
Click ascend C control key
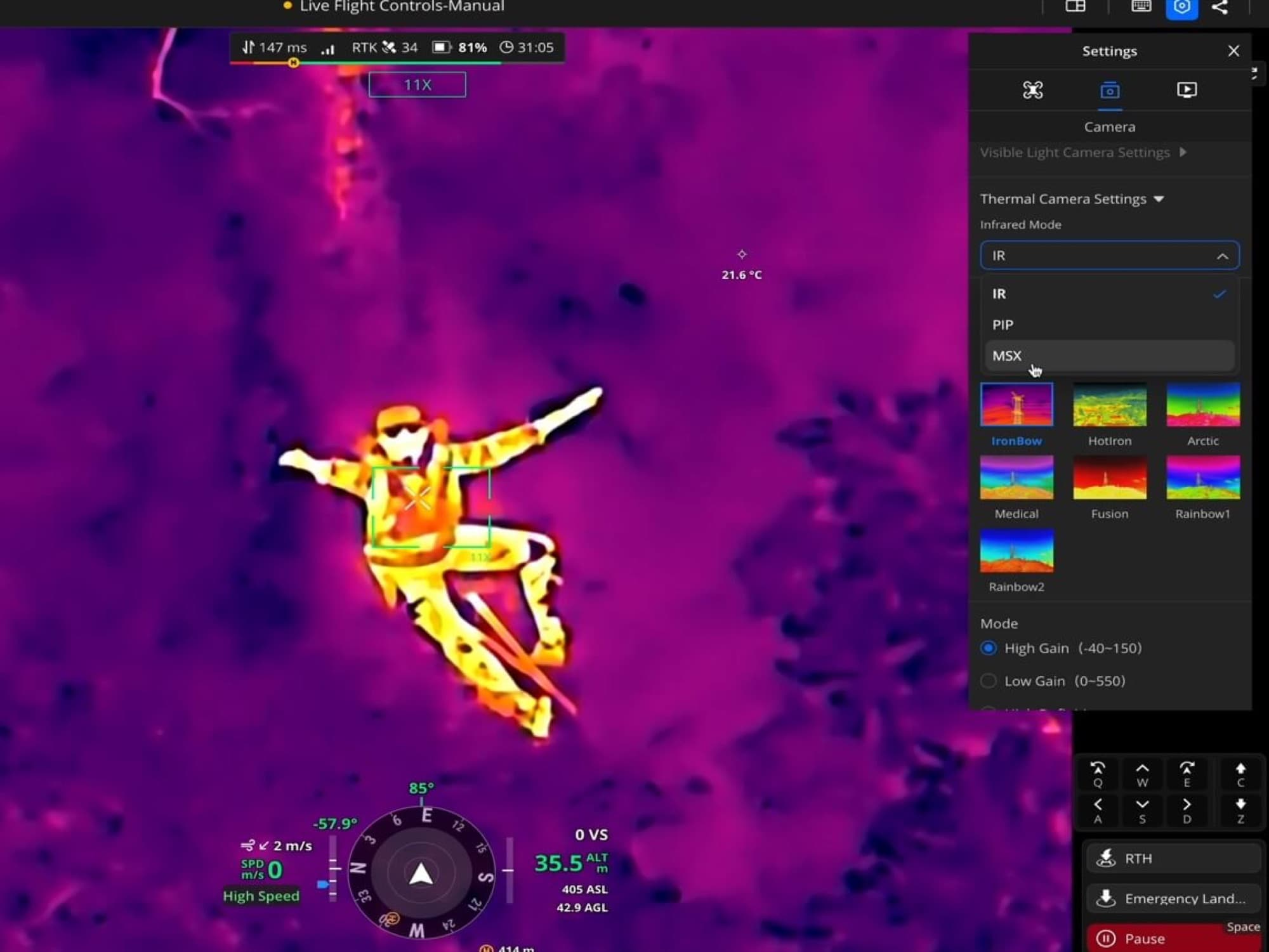click(1240, 774)
